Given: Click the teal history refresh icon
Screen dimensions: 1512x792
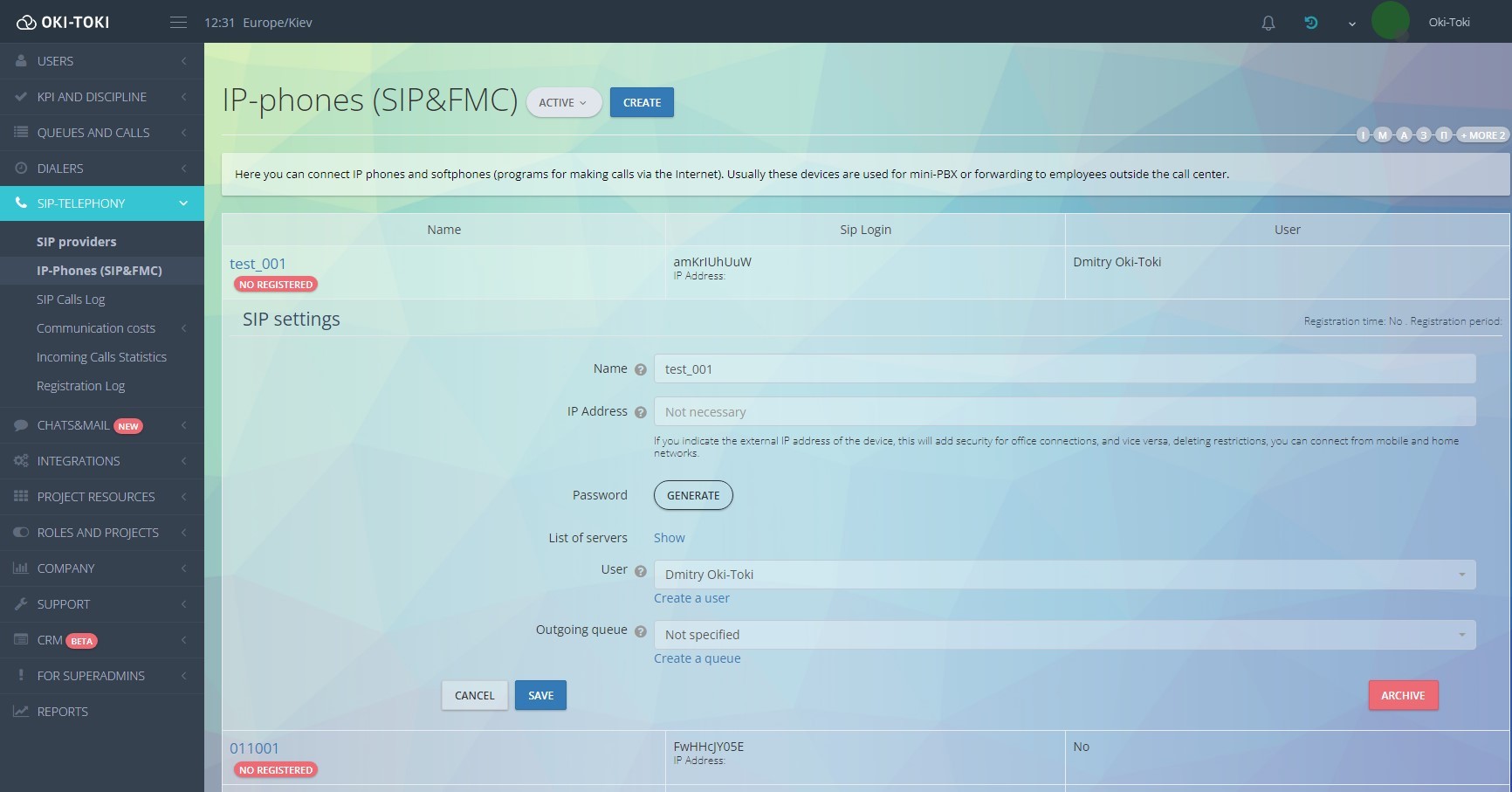Looking at the screenshot, I should pos(1310,23).
